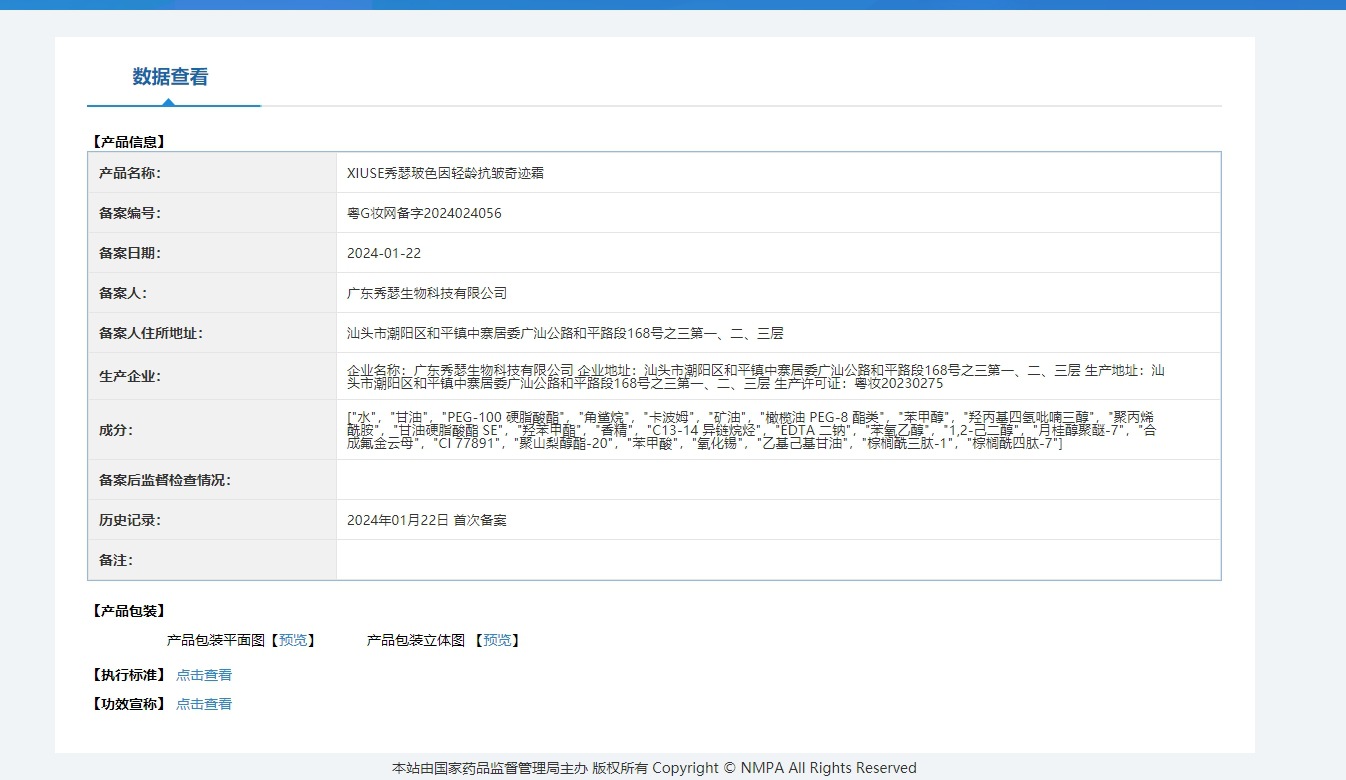This screenshot has height=780, width=1346.
Task: Click 点击查看 next to 功效宣称
Action: (x=203, y=703)
